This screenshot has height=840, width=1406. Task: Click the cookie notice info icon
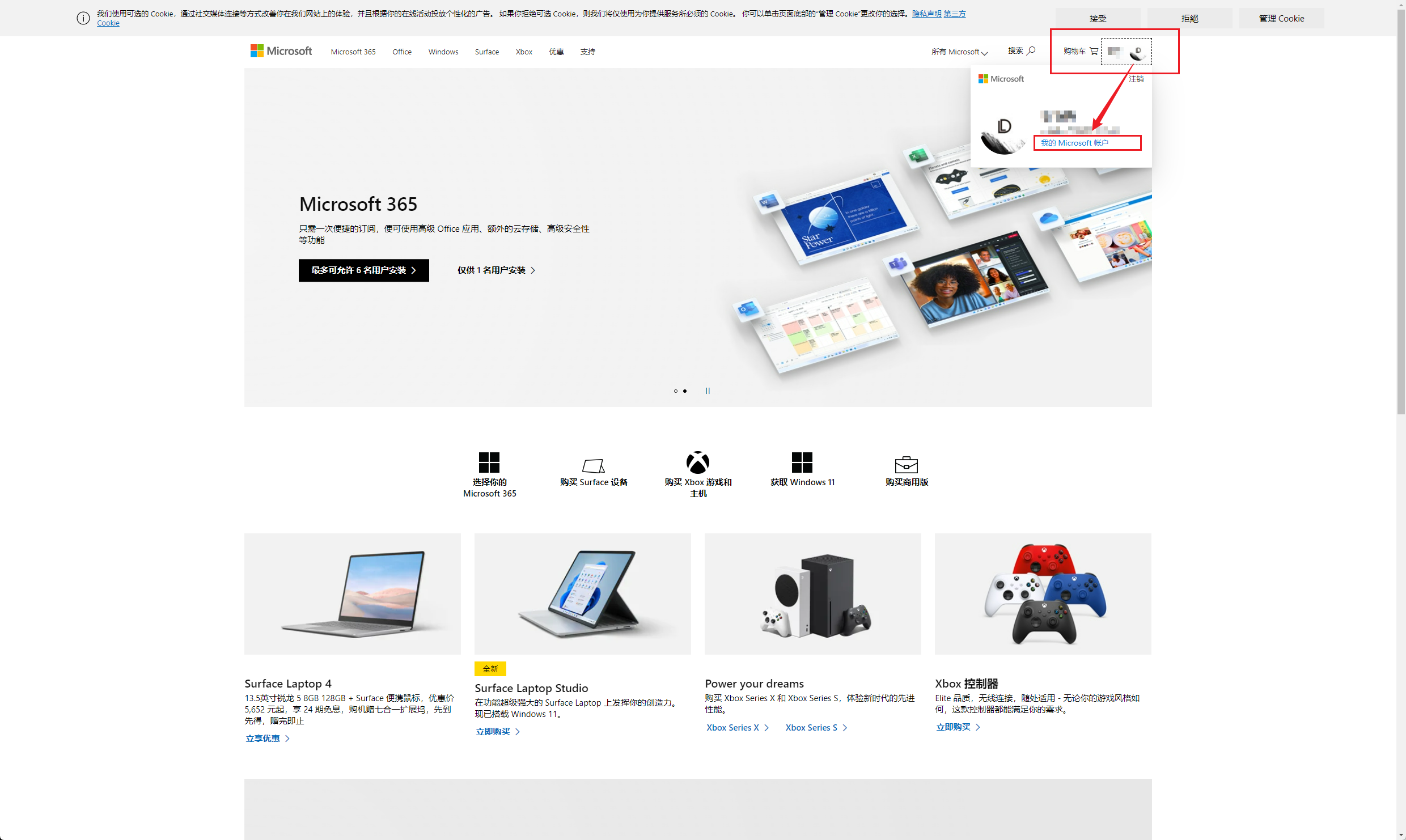[x=83, y=18]
